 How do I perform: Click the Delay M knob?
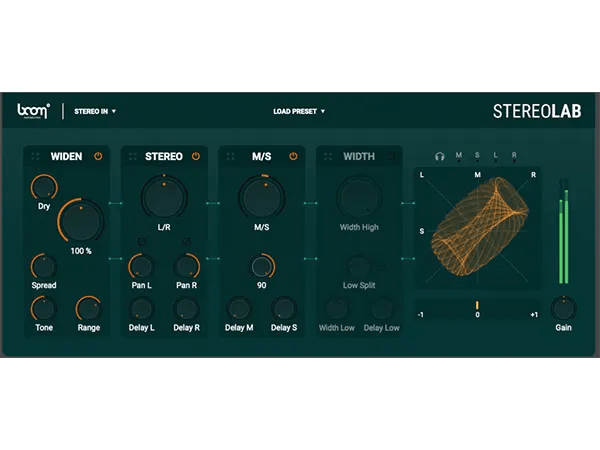pyautogui.click(x=239, y=308)
